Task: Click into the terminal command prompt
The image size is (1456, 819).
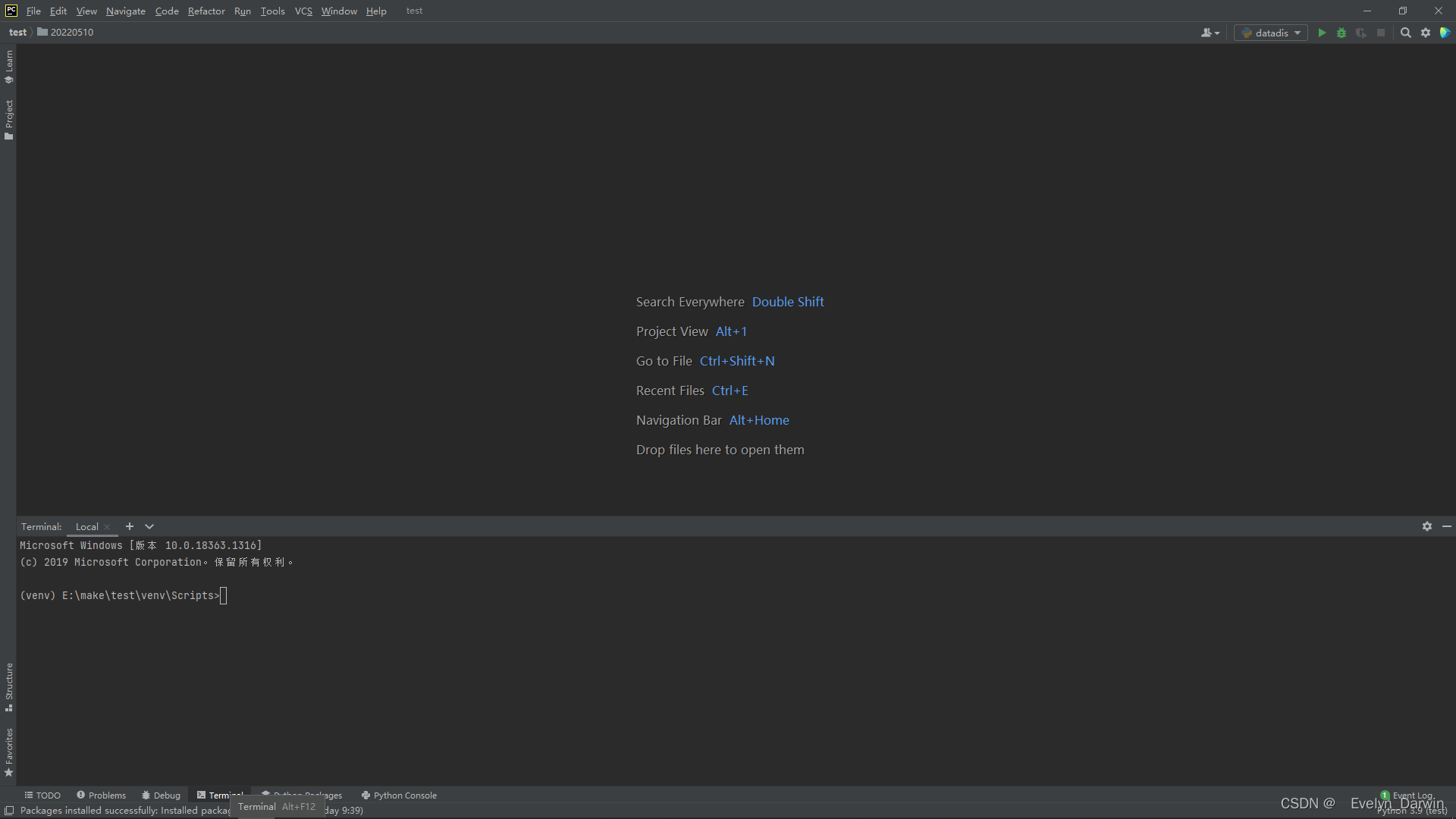Action: click(x=223, y=596)
